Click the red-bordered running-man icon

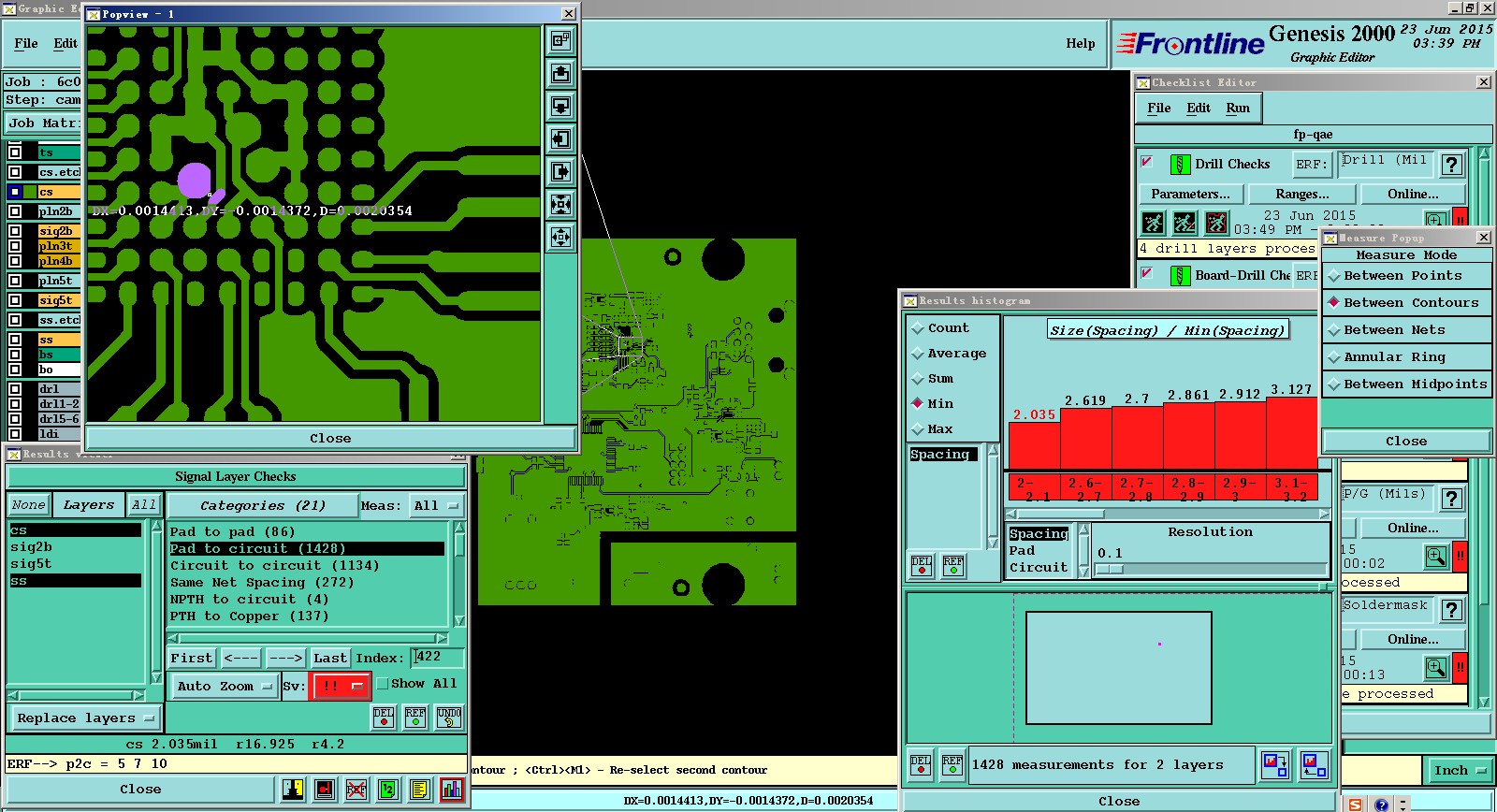click(x=1216, y=223)
